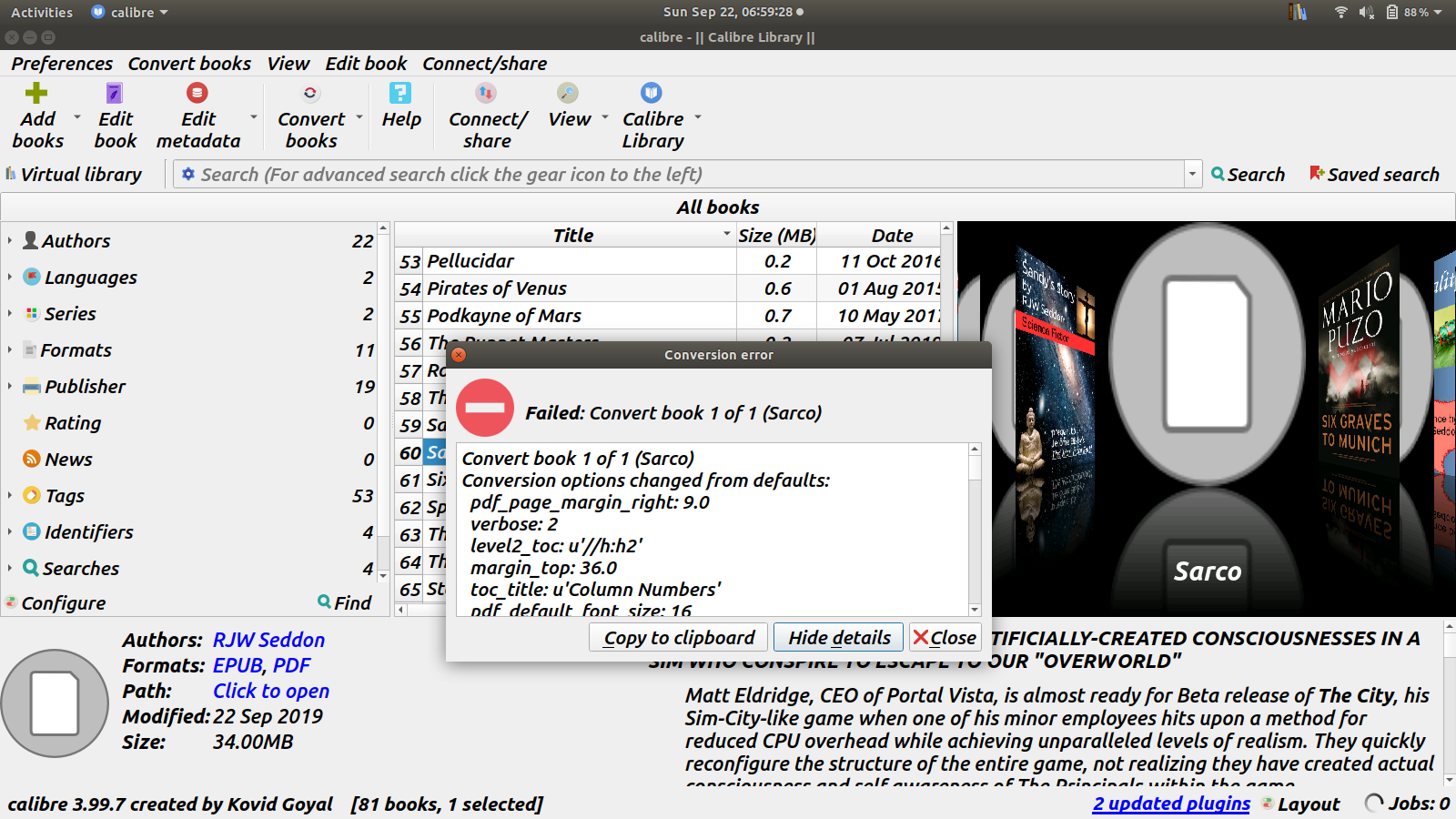The height and width of the screenshot is (819, 1456).
Task: Open the PDF format link
Action: tap(292, 666)
